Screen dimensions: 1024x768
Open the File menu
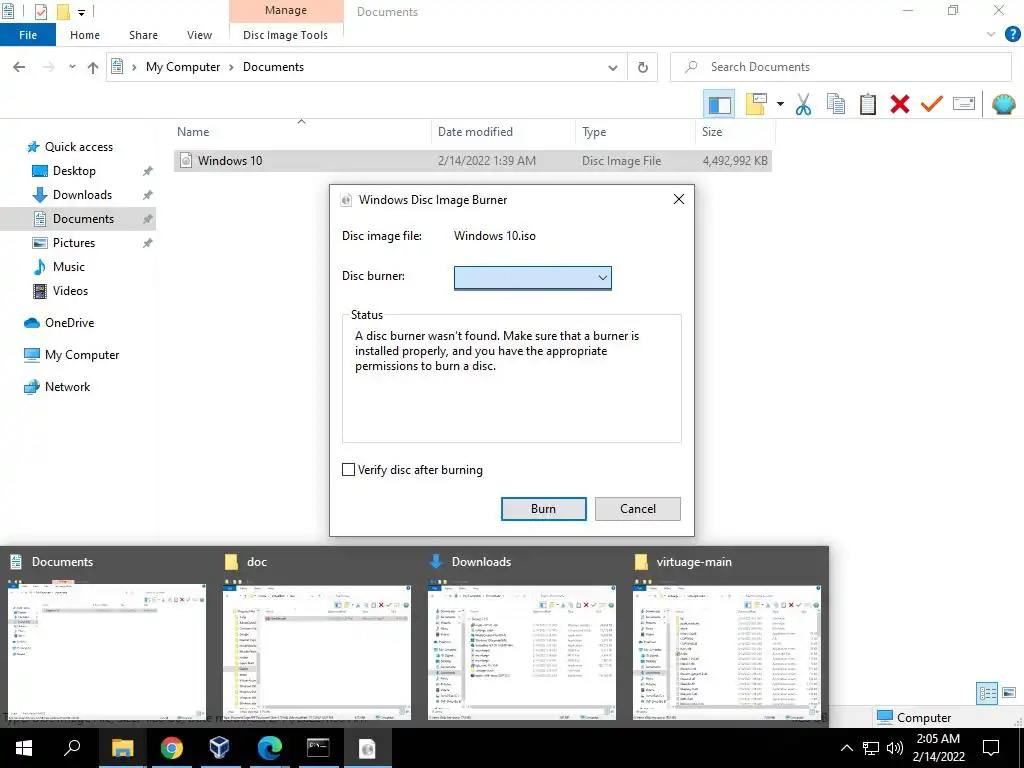(x=28, y=35)
